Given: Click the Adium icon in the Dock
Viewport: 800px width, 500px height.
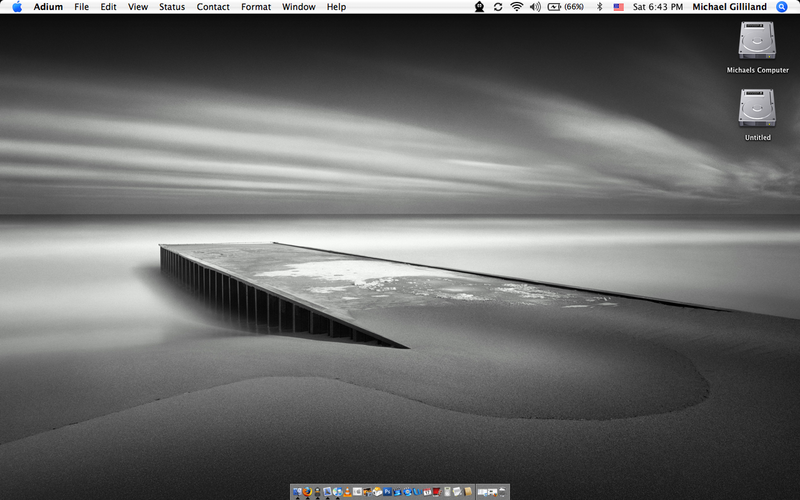Looking at the screenshot, I should (x=317, y=491).
